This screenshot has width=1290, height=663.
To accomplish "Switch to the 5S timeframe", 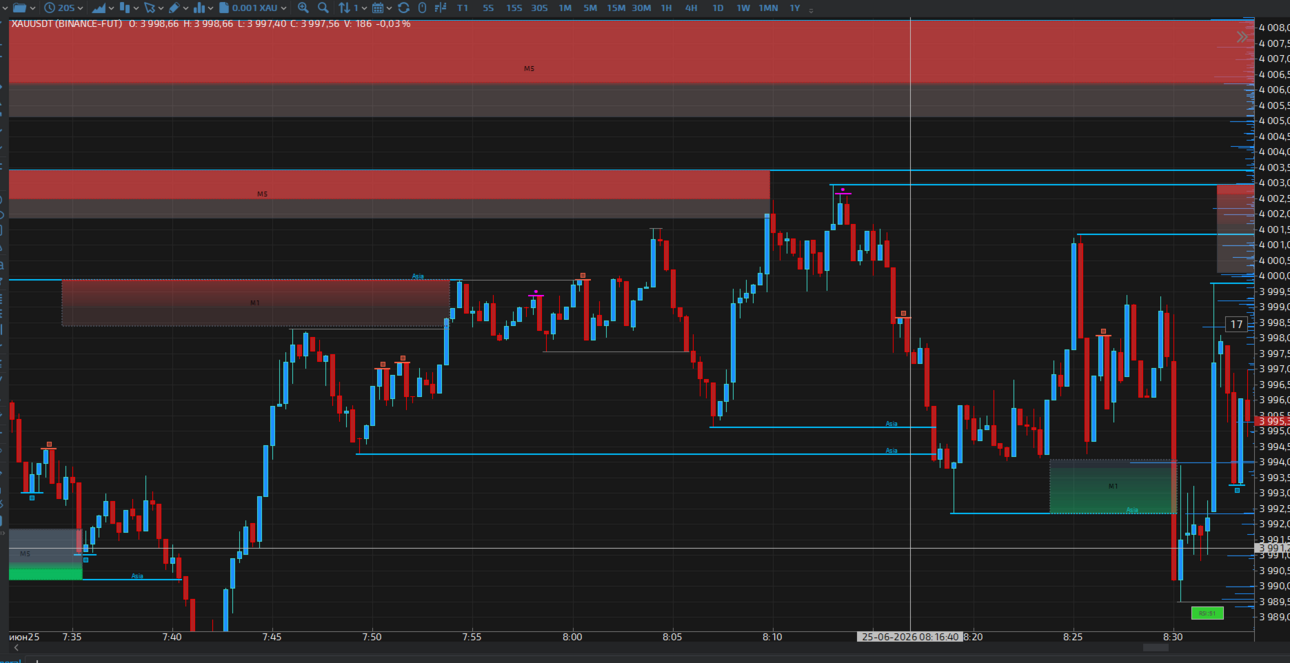I will 488,8.
